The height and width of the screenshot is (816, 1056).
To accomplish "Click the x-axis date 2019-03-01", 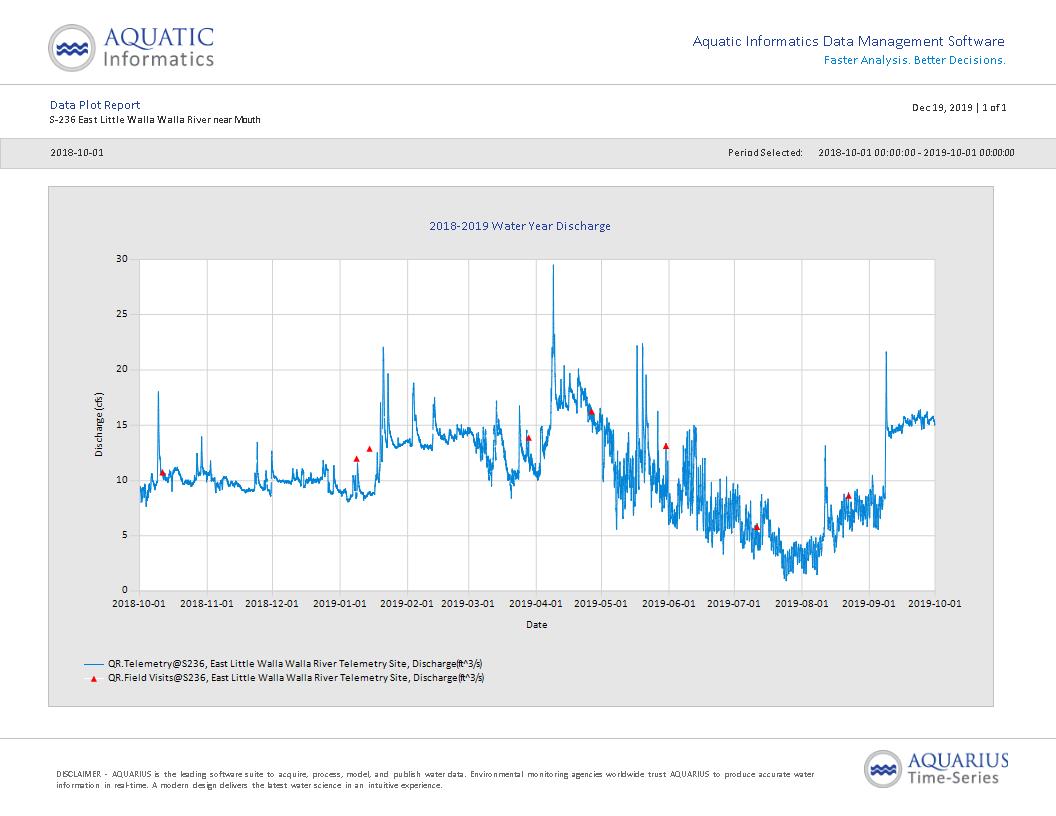I will [468, 603].
